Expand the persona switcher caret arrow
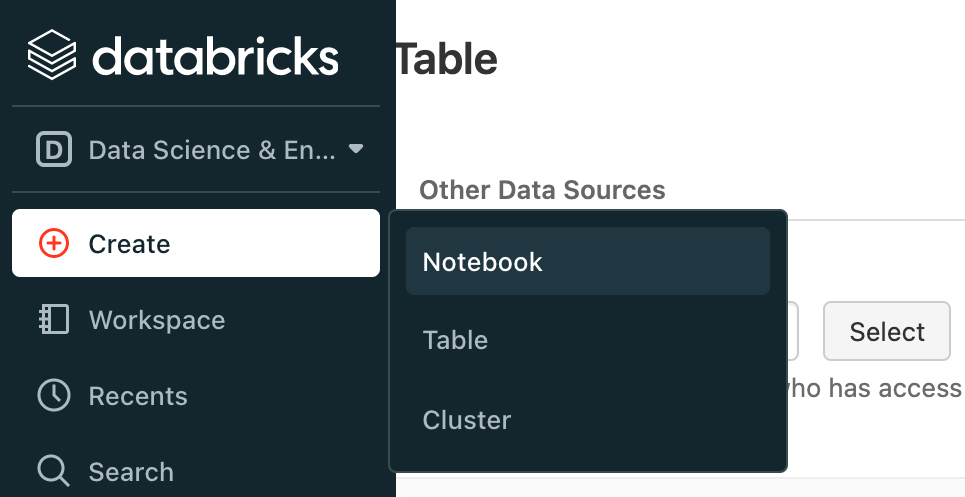The width and height of the screenshot is (965, 497). tap(356, 150)
